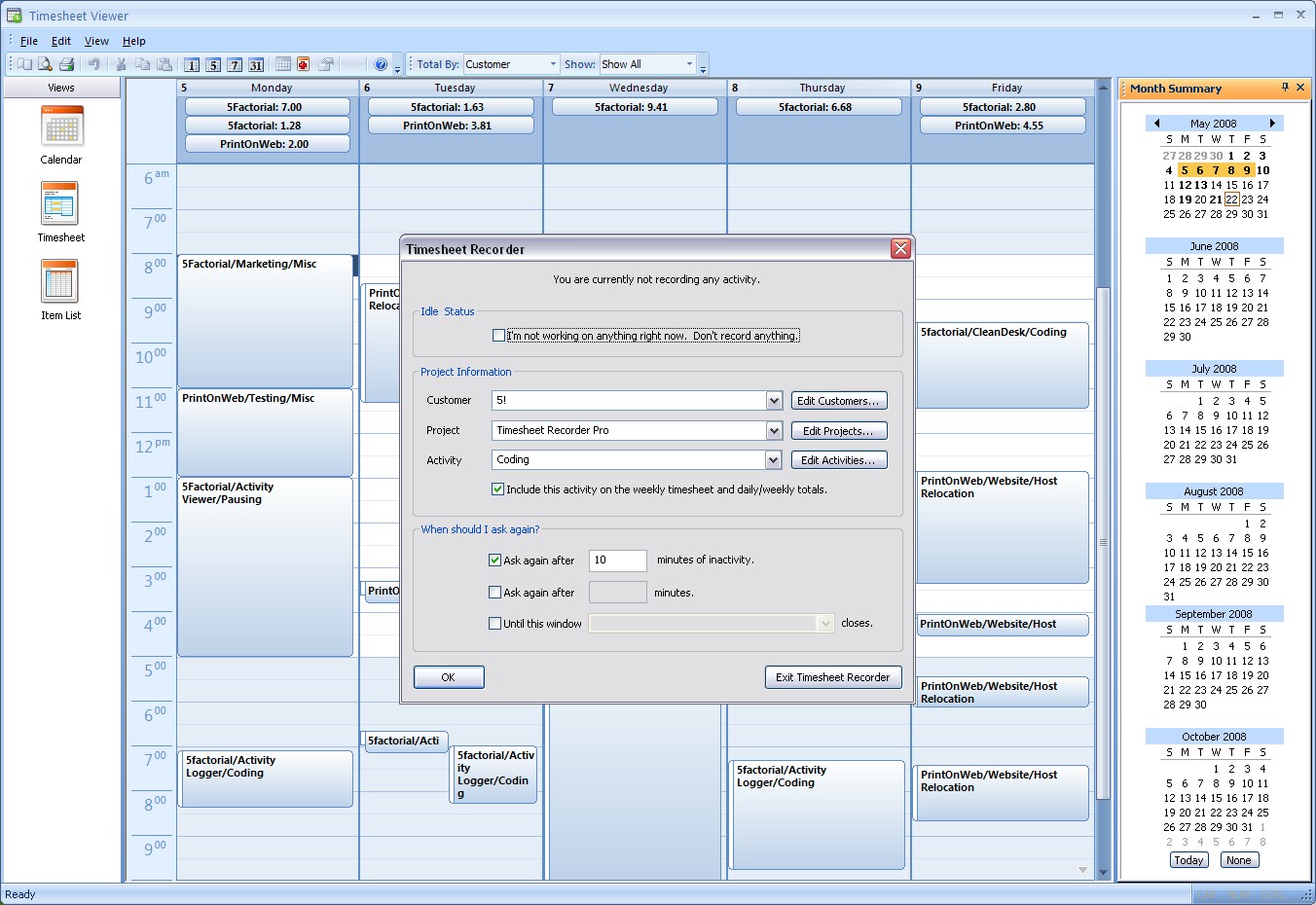This screenshot has height=905, width=1316.
Task: Click the Help question mark icon
Action: pos(380,64)
